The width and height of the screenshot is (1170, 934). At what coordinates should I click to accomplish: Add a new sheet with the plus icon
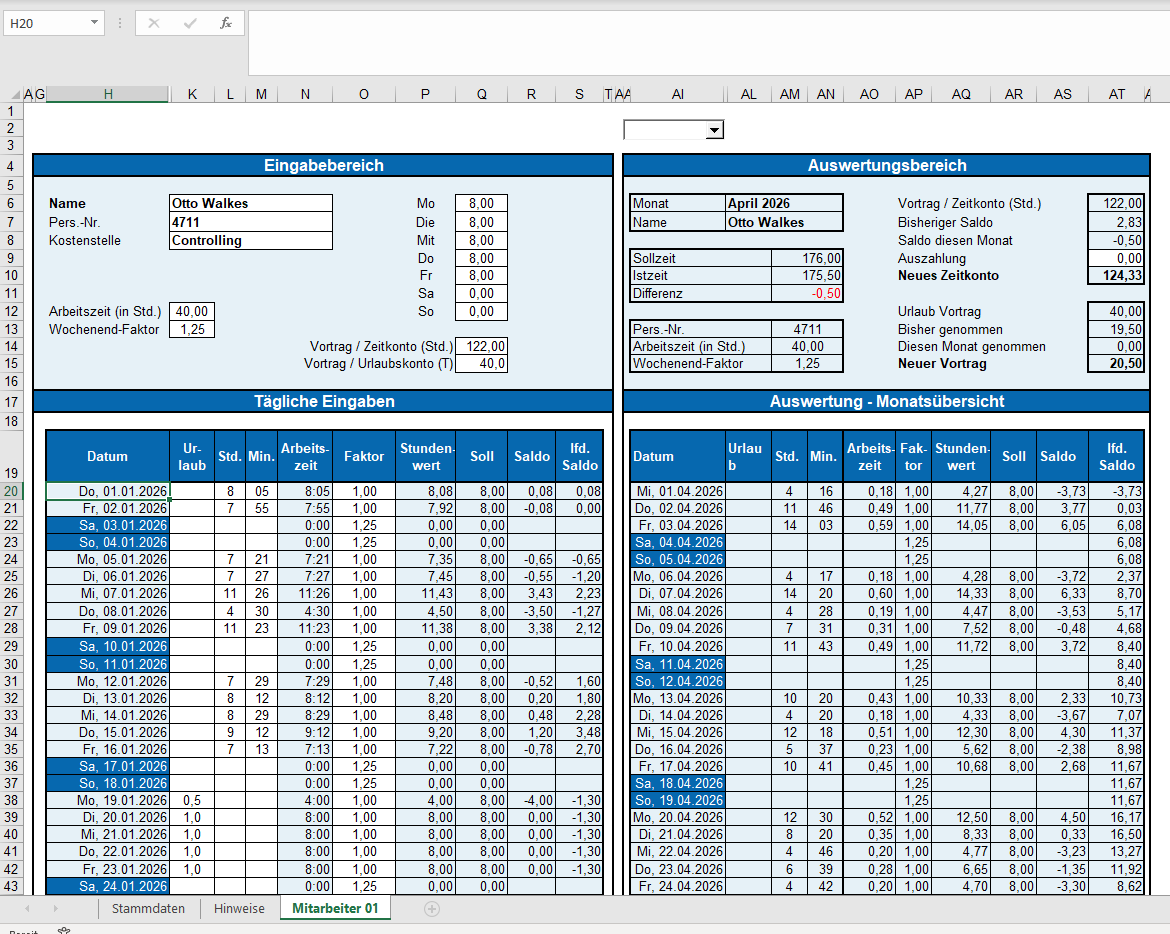coord(432,908)
